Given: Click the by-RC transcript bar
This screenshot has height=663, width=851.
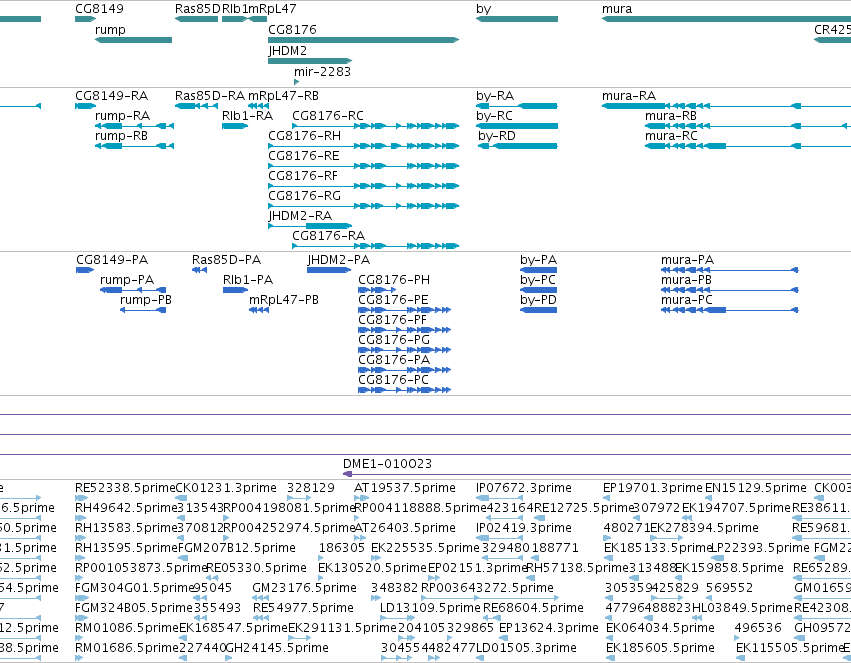Looking at the screenshot, I should (517, 126).
